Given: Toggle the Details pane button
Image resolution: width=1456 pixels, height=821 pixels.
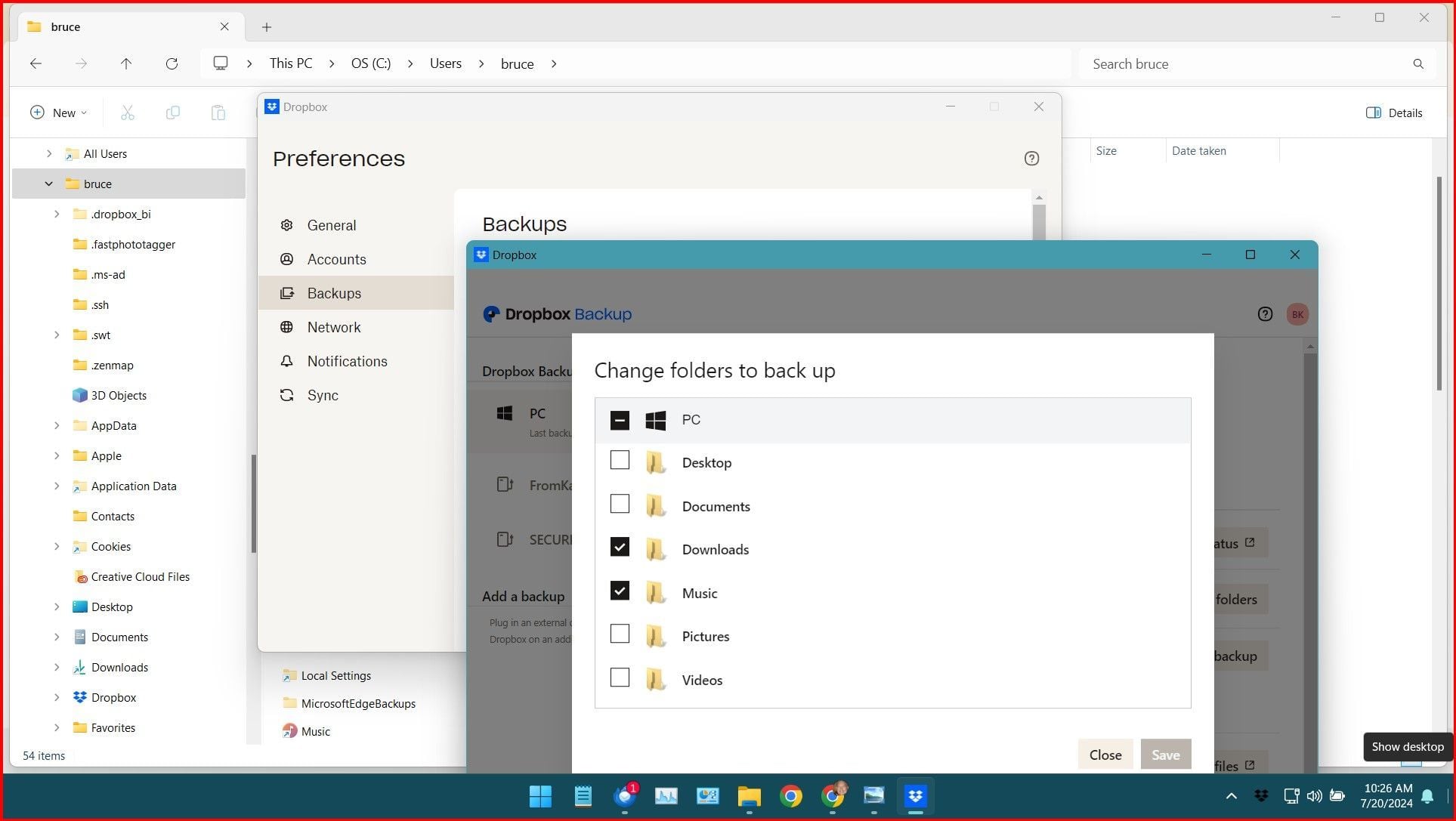Looking at the screenshot, I should pyautogui.click(x=1394, y=113).
